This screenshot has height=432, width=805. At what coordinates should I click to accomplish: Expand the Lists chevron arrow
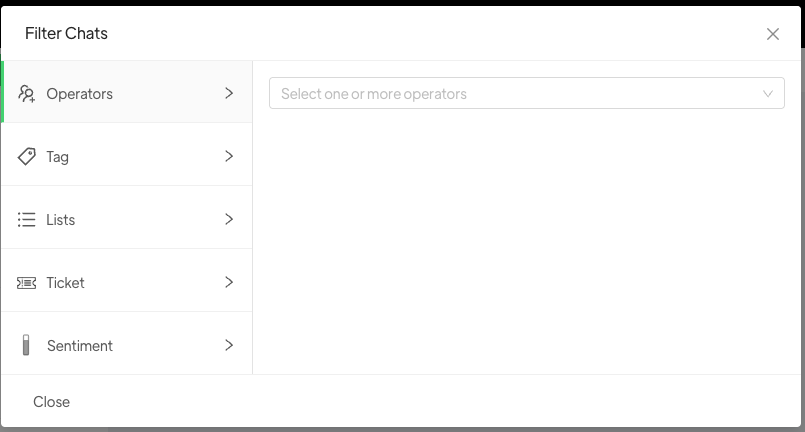pos(229,219)
